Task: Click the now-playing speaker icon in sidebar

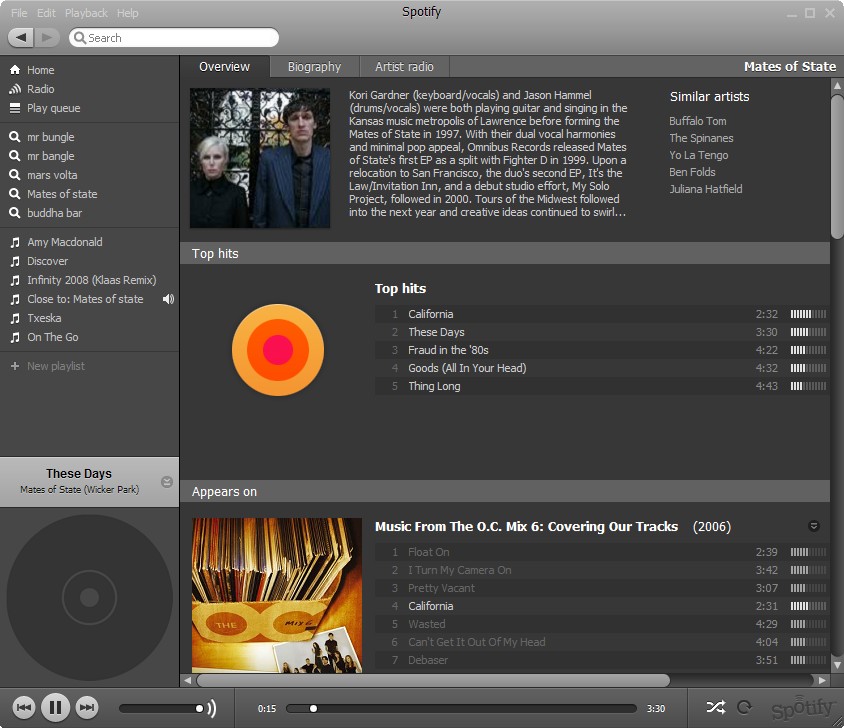Action: tap(168, 299)
